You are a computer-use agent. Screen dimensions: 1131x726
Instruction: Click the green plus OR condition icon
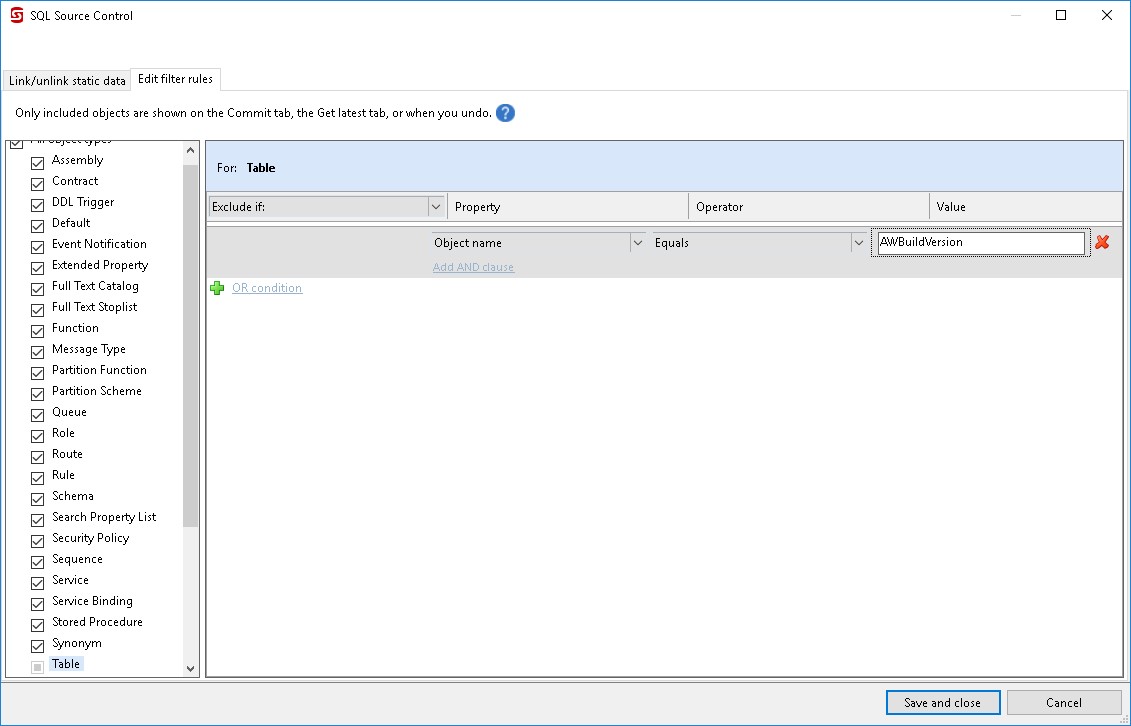217,288
